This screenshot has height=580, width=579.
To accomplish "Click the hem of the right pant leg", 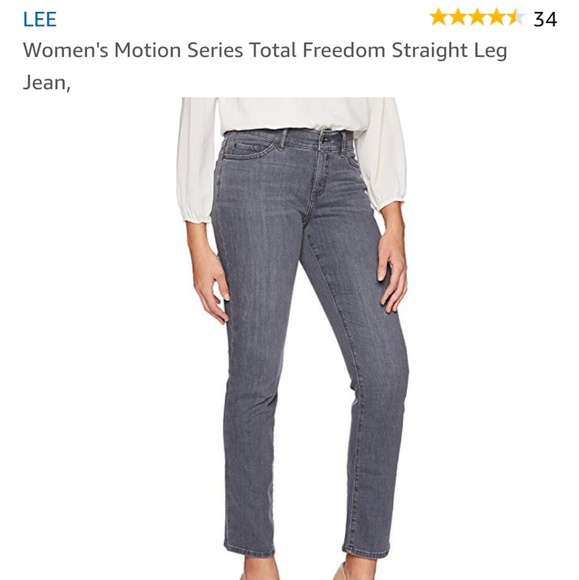I will tap(366, 549).
